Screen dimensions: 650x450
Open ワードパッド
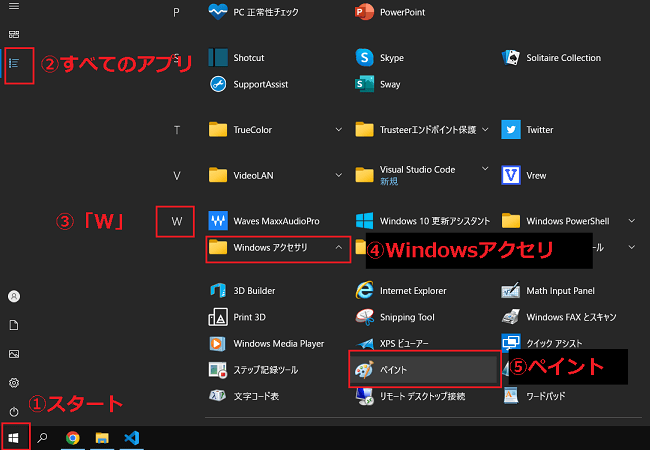coord(534,396)
